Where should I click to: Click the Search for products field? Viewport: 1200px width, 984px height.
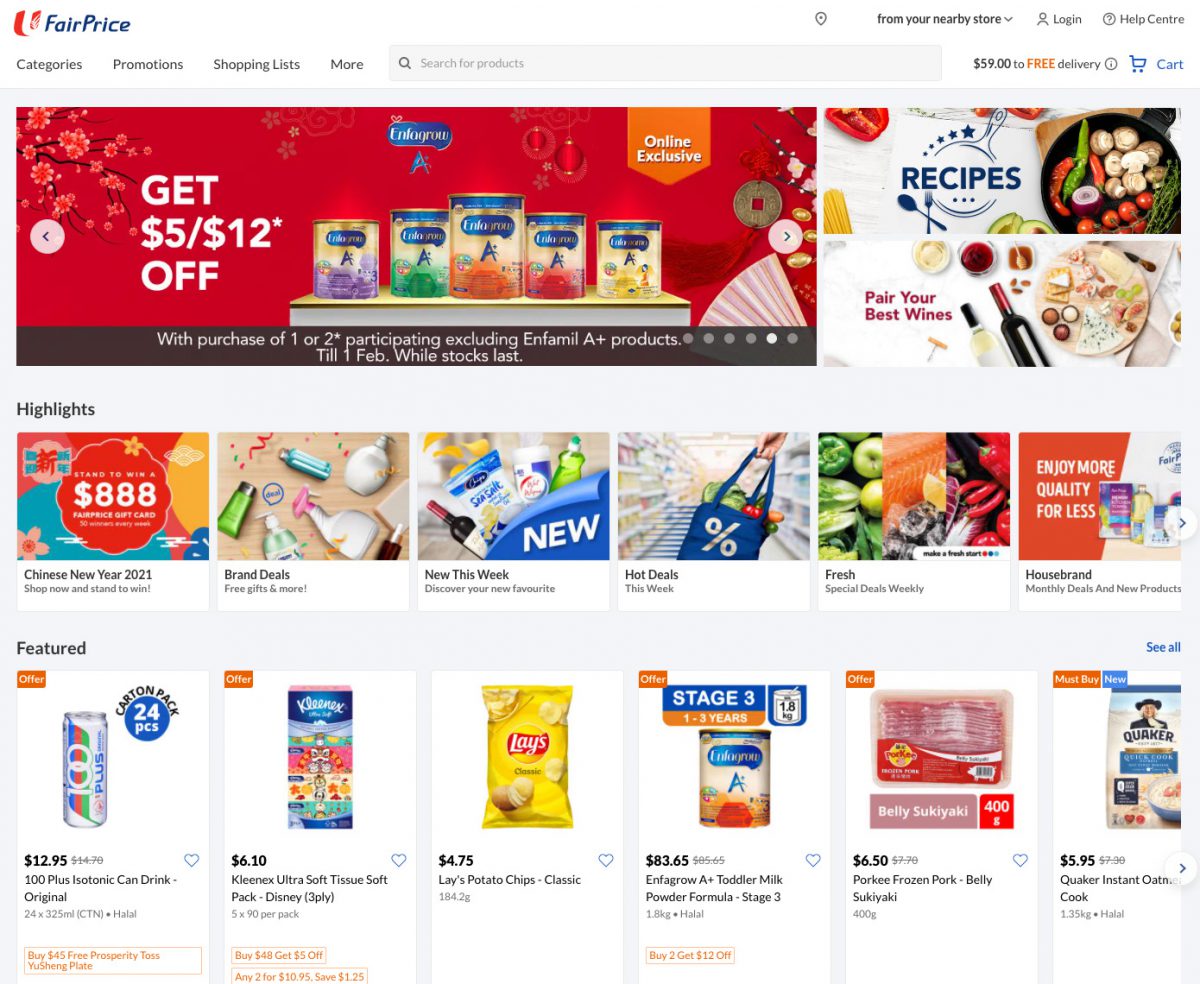665,63
